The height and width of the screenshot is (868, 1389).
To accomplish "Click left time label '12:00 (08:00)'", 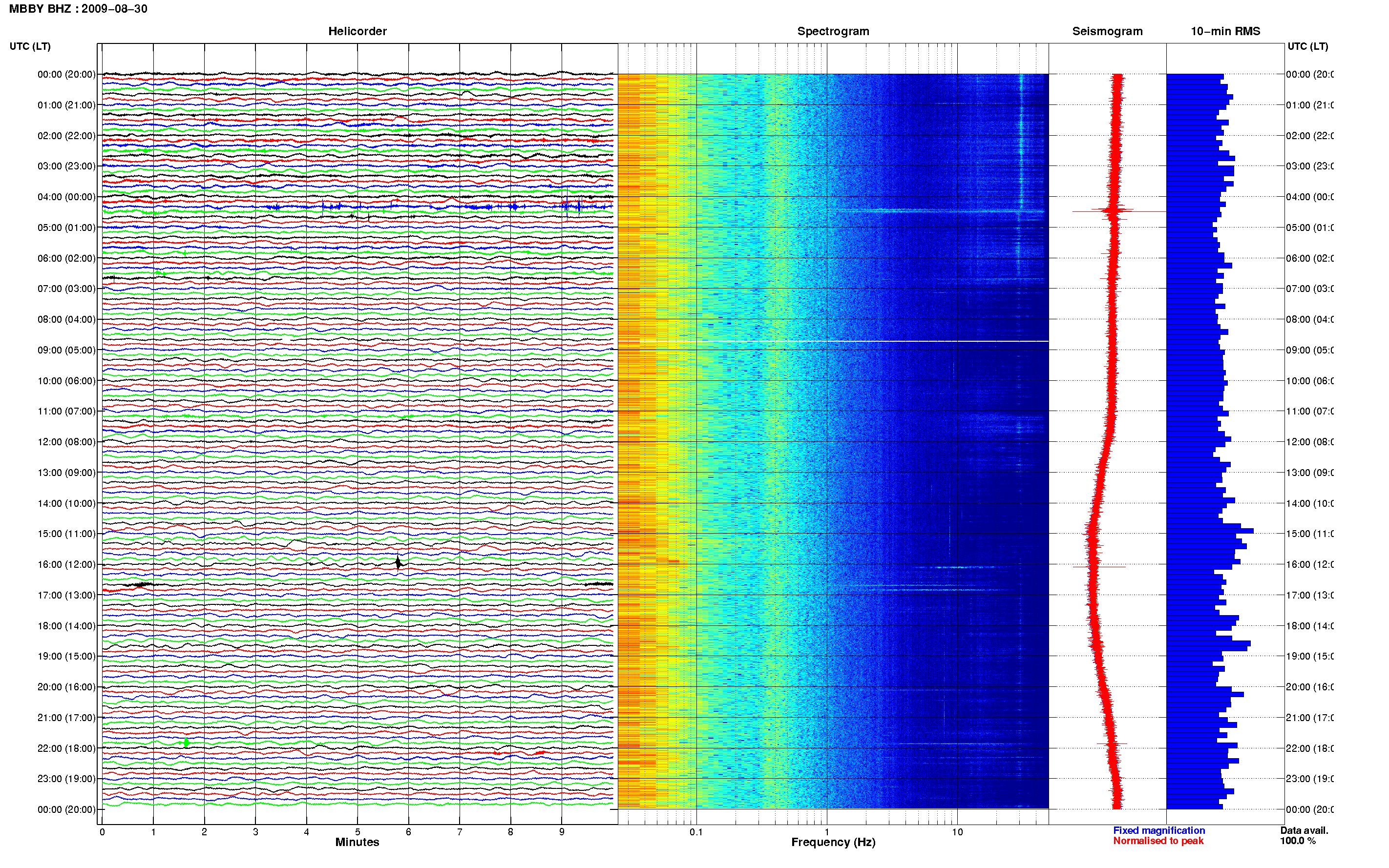I will 66,441.
